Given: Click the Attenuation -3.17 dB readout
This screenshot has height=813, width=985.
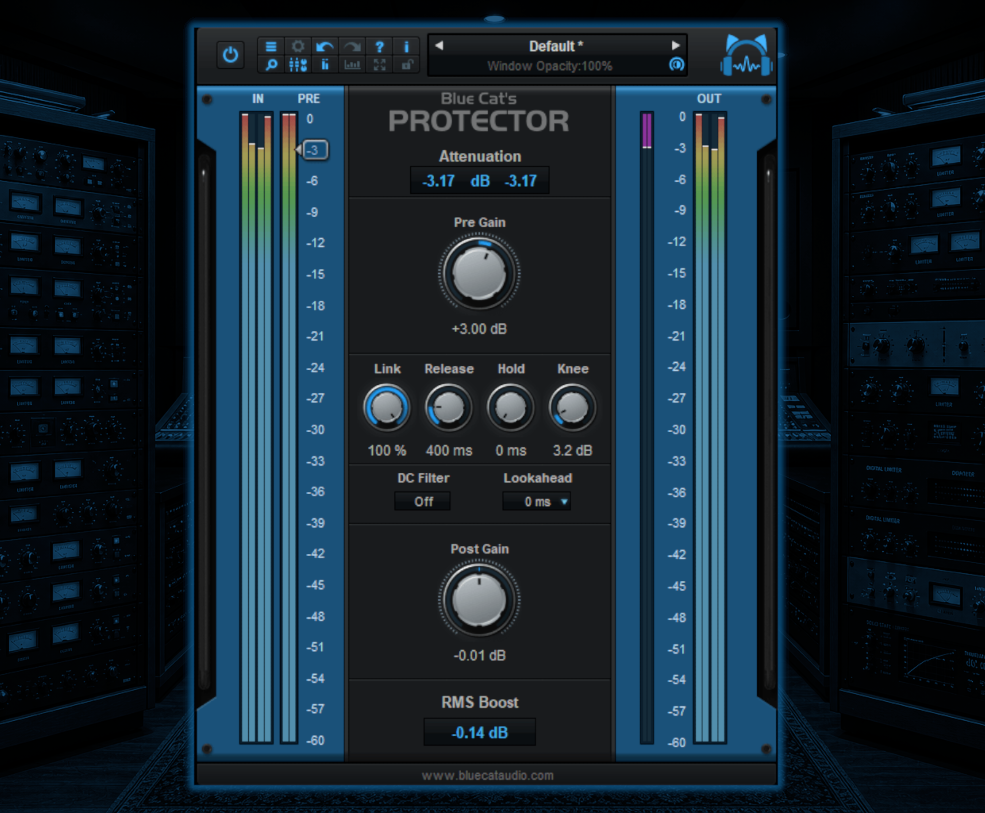Looking at the screenshot, I should [479, 181].
